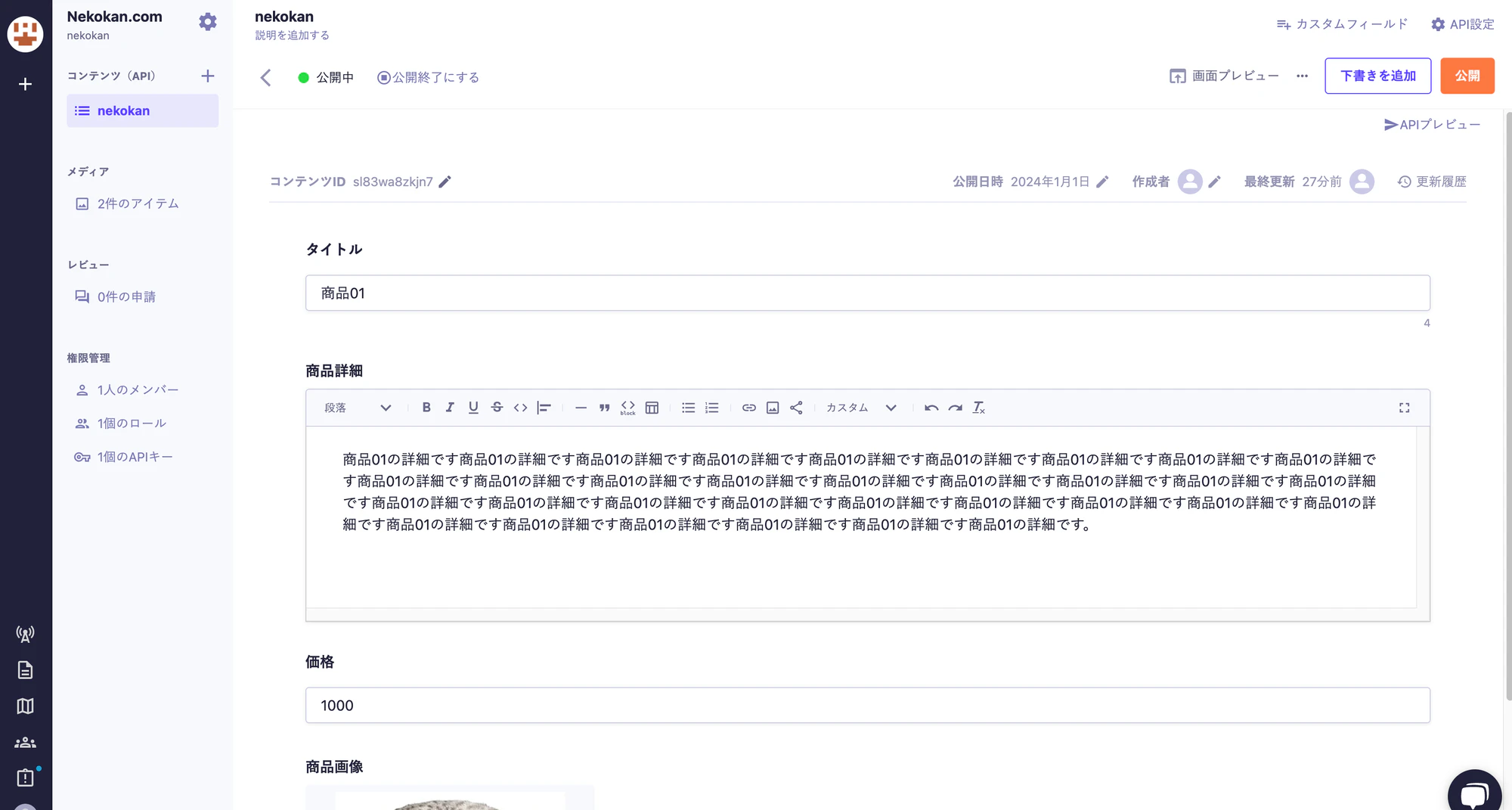Screen dimensions: 1512x810
Task: Undo last edit in editor
Action: [x=931, y=408]
